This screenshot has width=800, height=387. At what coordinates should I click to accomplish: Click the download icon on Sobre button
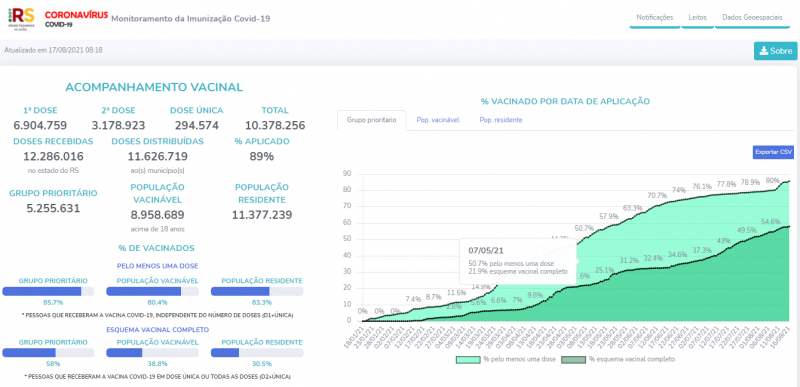[763, 51]
